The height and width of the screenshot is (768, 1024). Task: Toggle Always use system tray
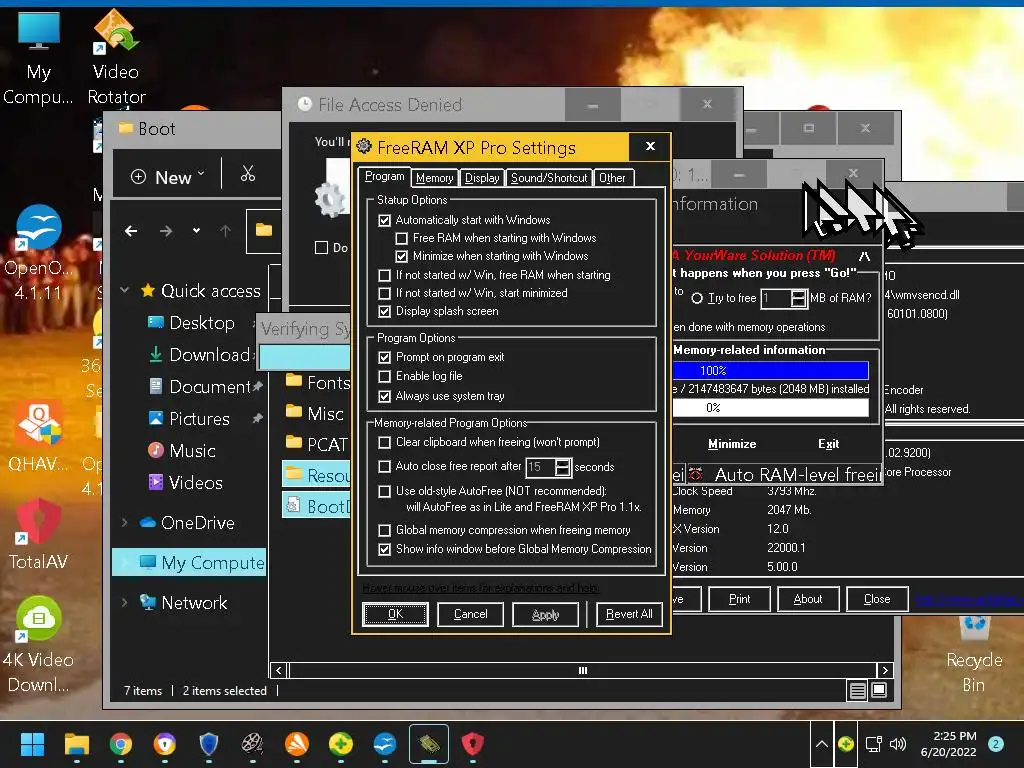click(x=385, y=396)
